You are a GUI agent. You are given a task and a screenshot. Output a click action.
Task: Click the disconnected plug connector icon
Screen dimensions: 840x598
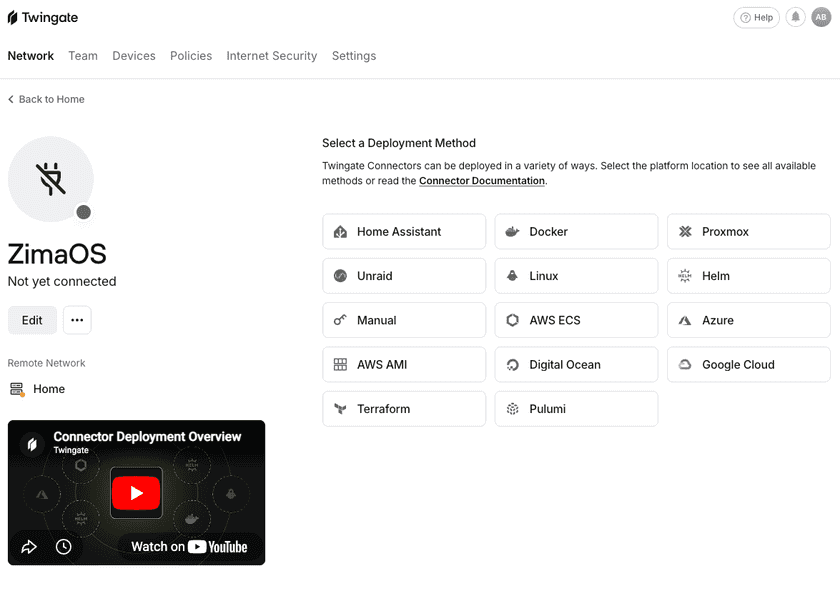click(51, 179)
